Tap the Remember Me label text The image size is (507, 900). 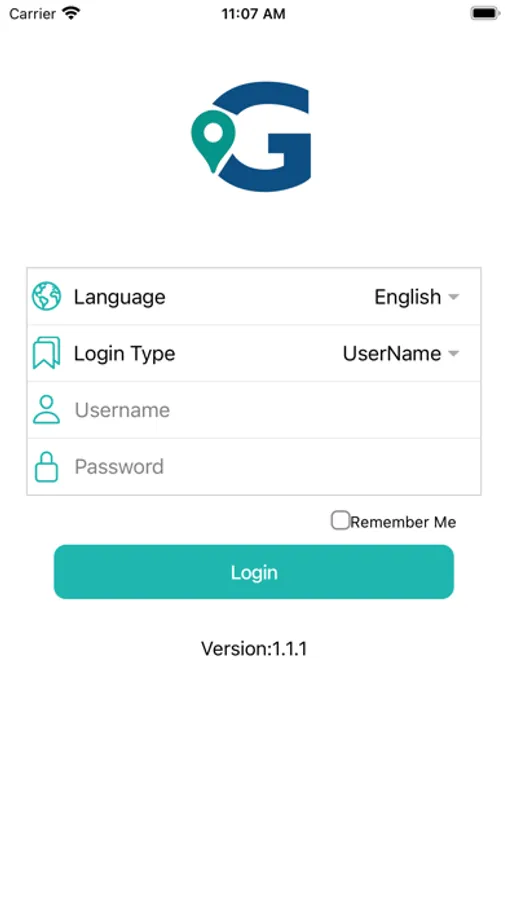point(403,522)
